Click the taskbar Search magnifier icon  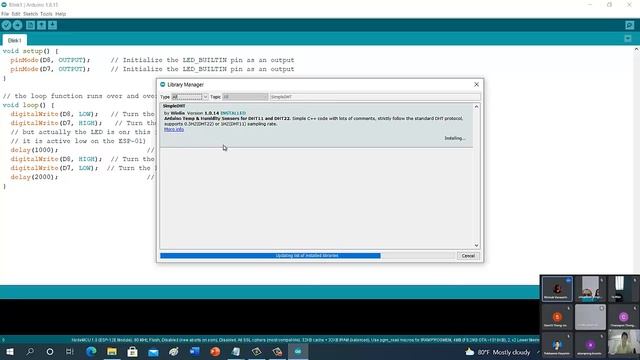[x=30, y=351]
